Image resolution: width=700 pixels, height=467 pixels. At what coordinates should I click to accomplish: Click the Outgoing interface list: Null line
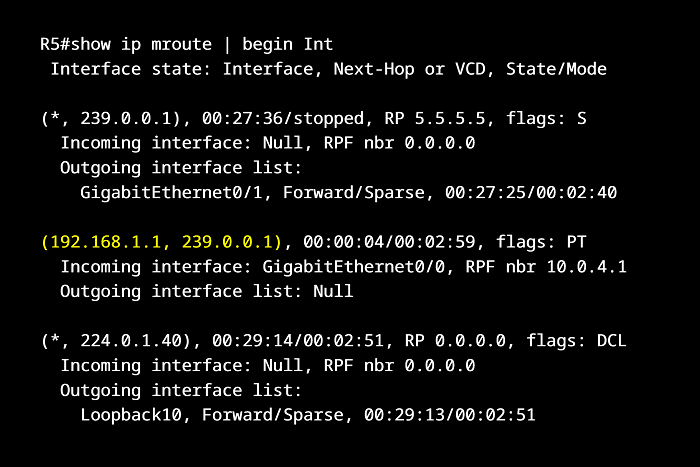[x=207, y=291]
